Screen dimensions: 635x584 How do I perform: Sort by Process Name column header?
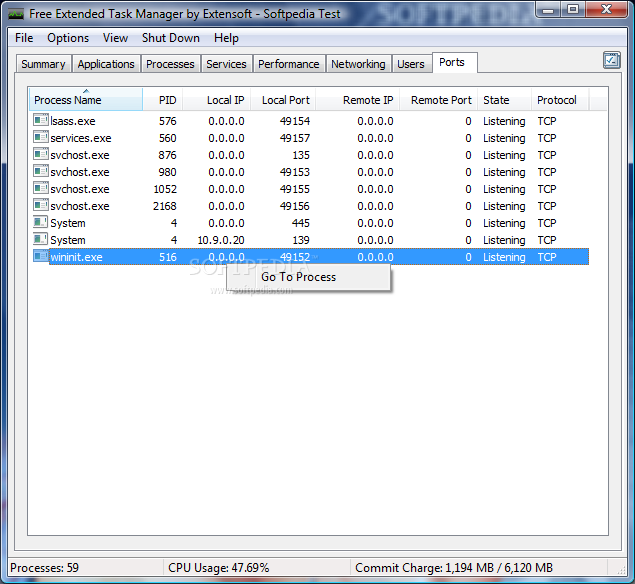click(x=86, y=100)
